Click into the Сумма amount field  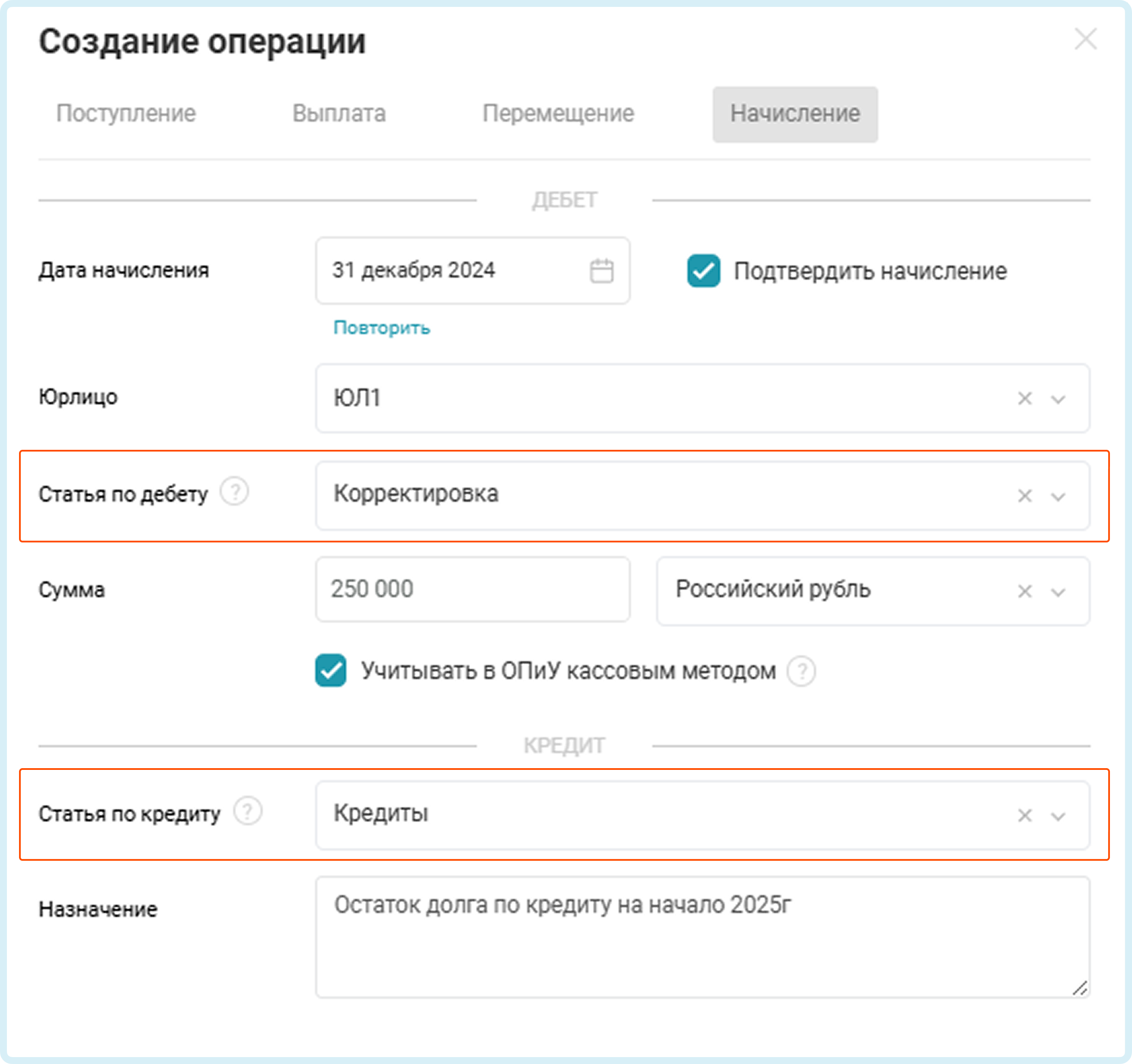click(x=473, y=590)
